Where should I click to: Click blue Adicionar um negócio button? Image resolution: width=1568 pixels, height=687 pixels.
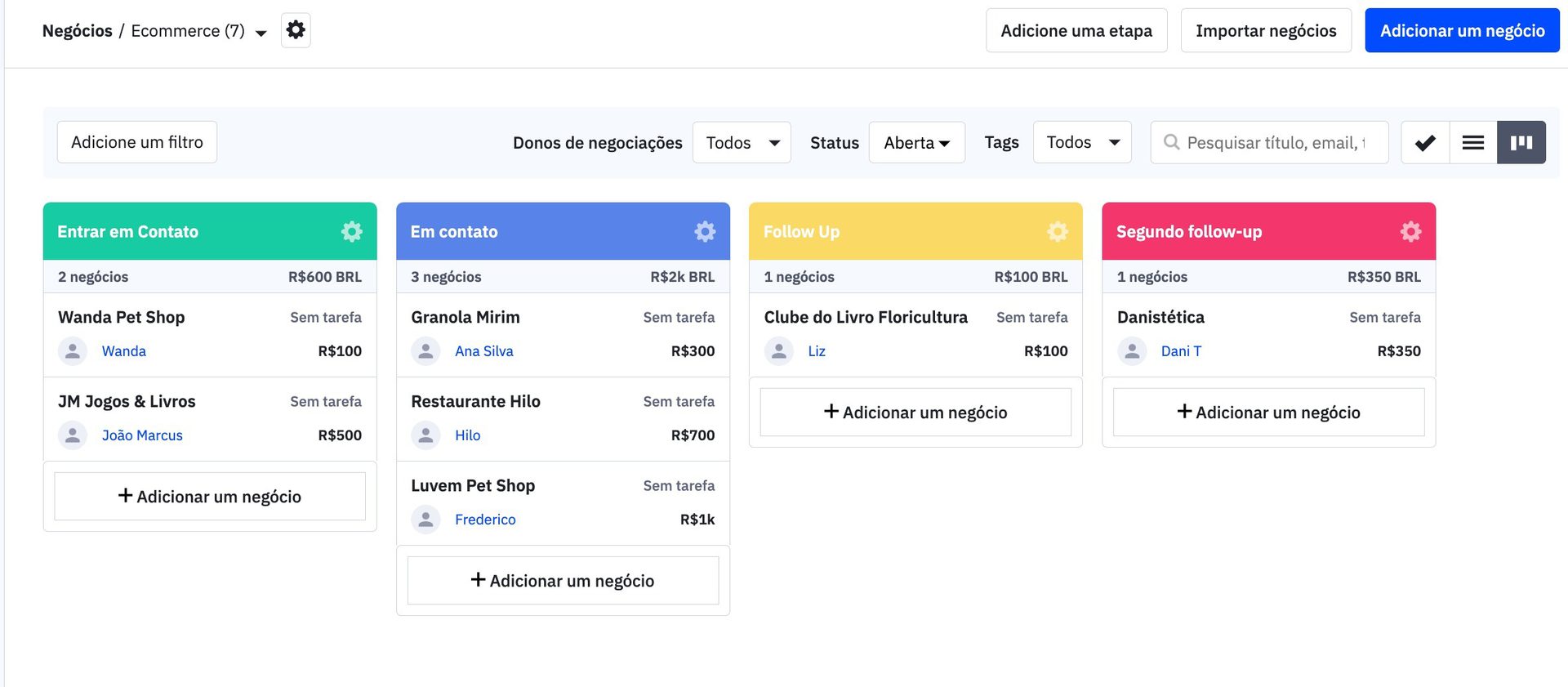click(1462, 31)
